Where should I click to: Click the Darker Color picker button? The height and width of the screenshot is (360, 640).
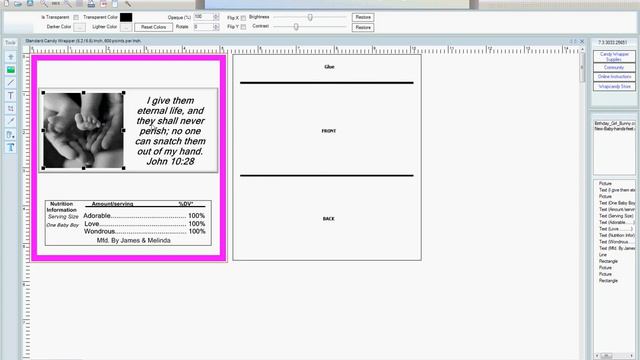click(80, 27)
